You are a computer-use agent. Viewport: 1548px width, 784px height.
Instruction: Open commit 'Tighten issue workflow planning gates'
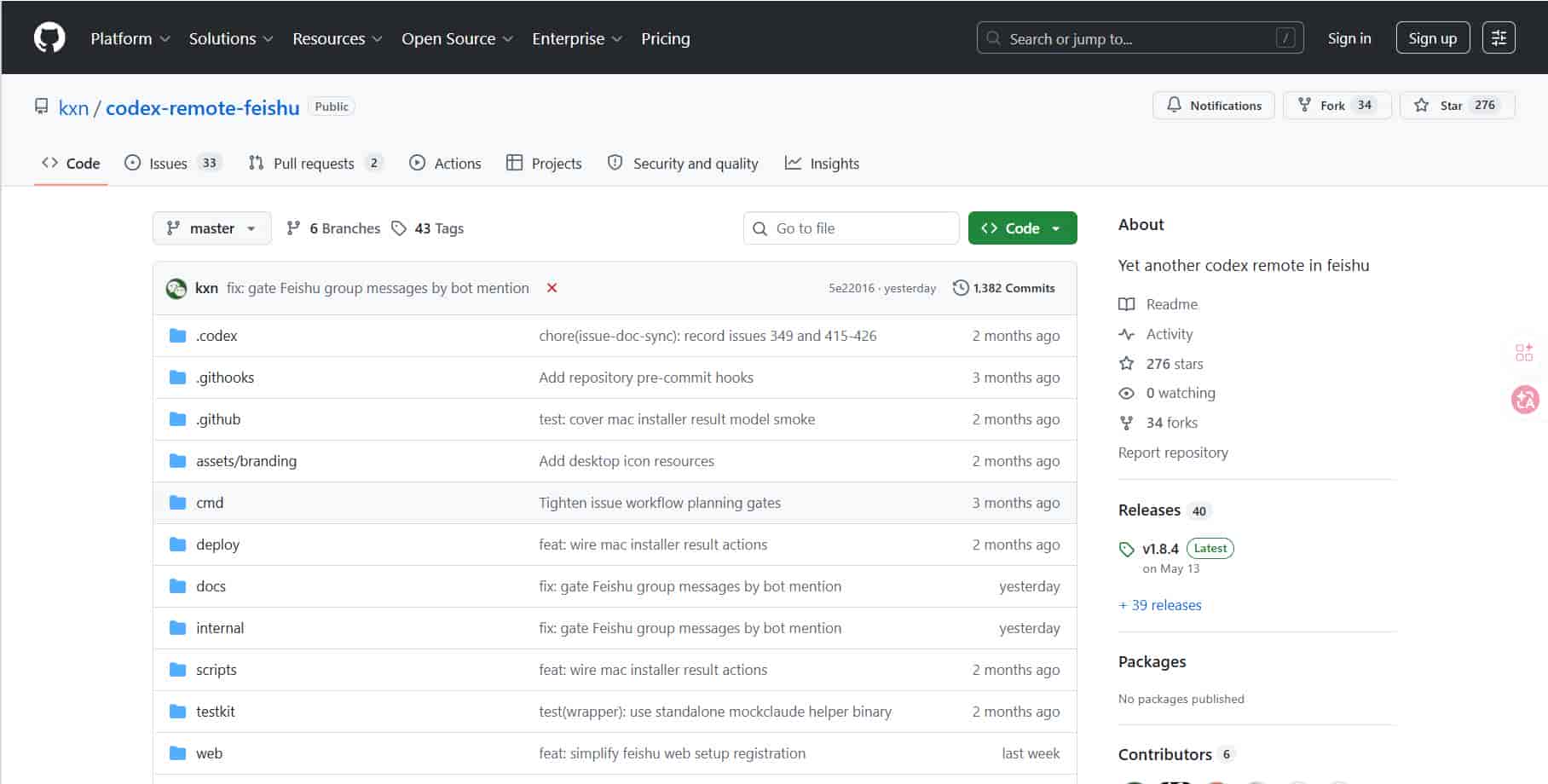pos(660,503)
